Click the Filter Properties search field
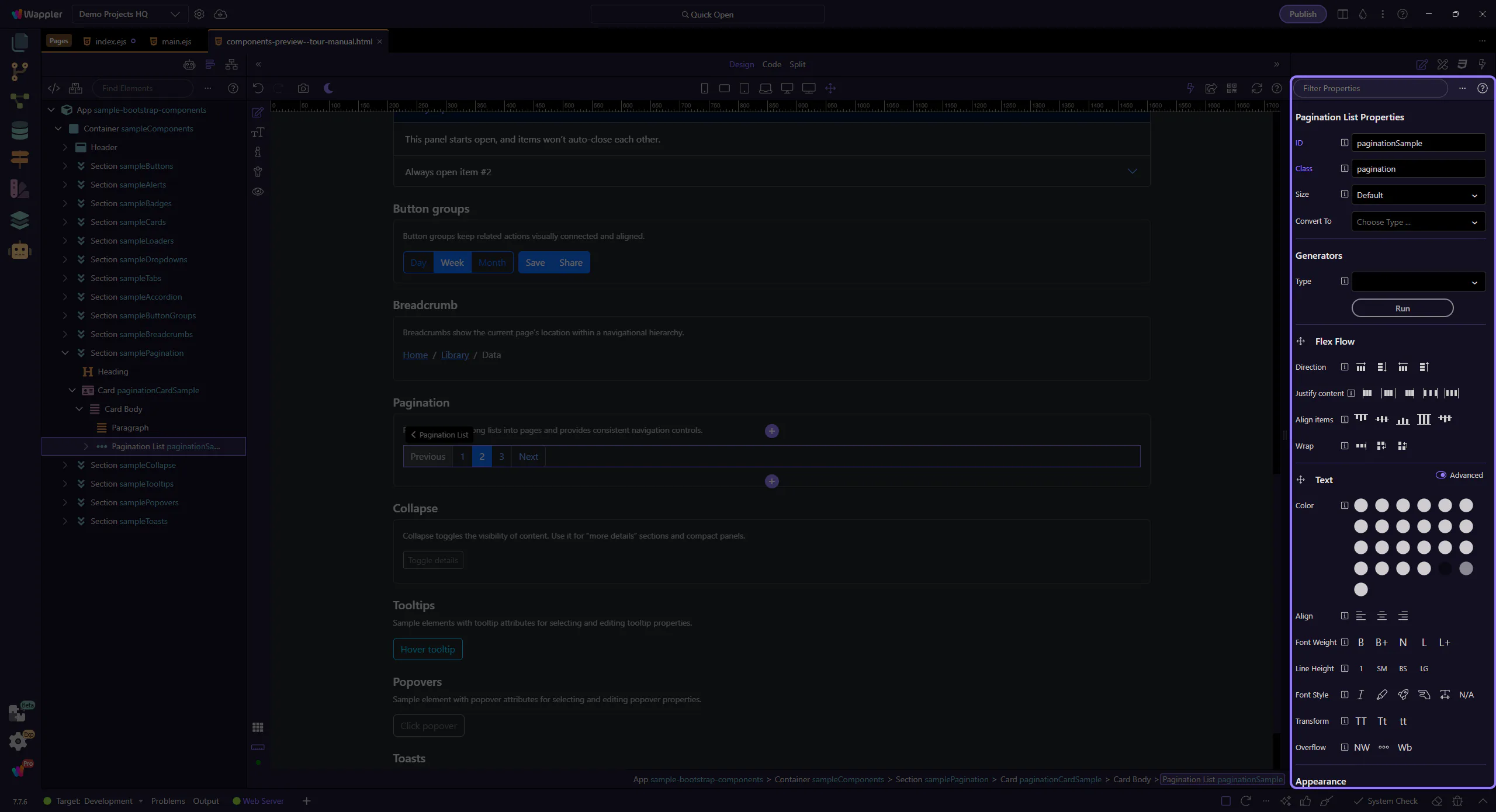The width and height of the screenshot is (1496, 812). click(1370, 88)
